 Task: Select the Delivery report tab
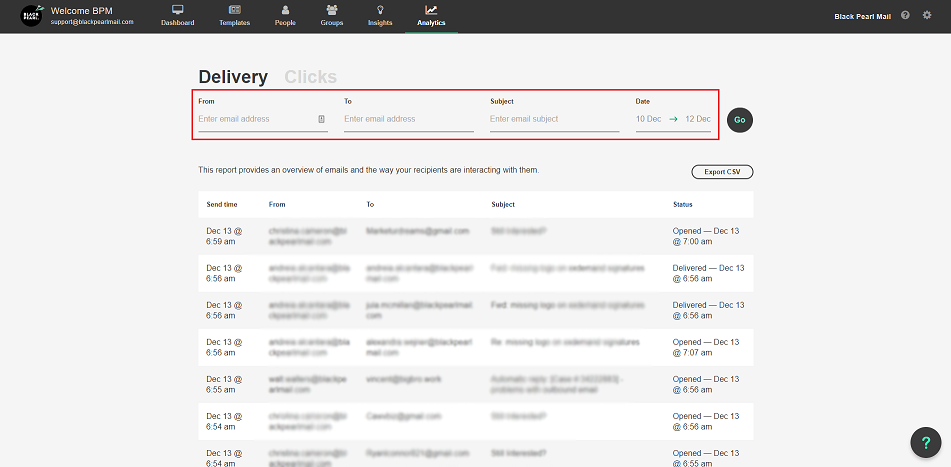pos(233,77)
